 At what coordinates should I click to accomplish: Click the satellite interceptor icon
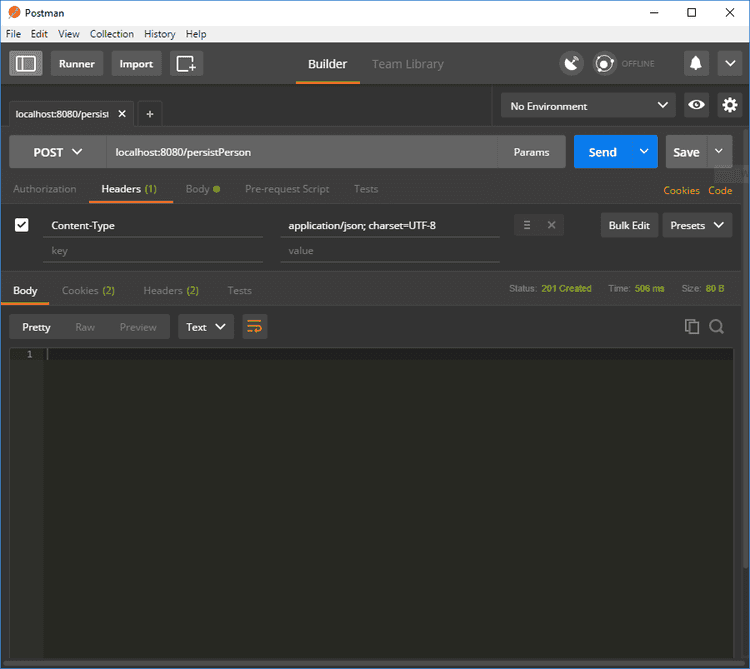pyautogui.click(x=571, y=64)
